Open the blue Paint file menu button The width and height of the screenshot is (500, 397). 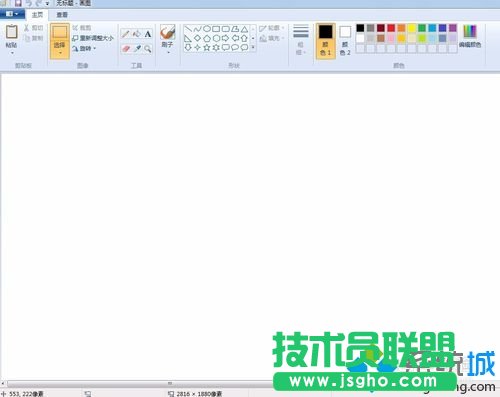coord(12,14)
